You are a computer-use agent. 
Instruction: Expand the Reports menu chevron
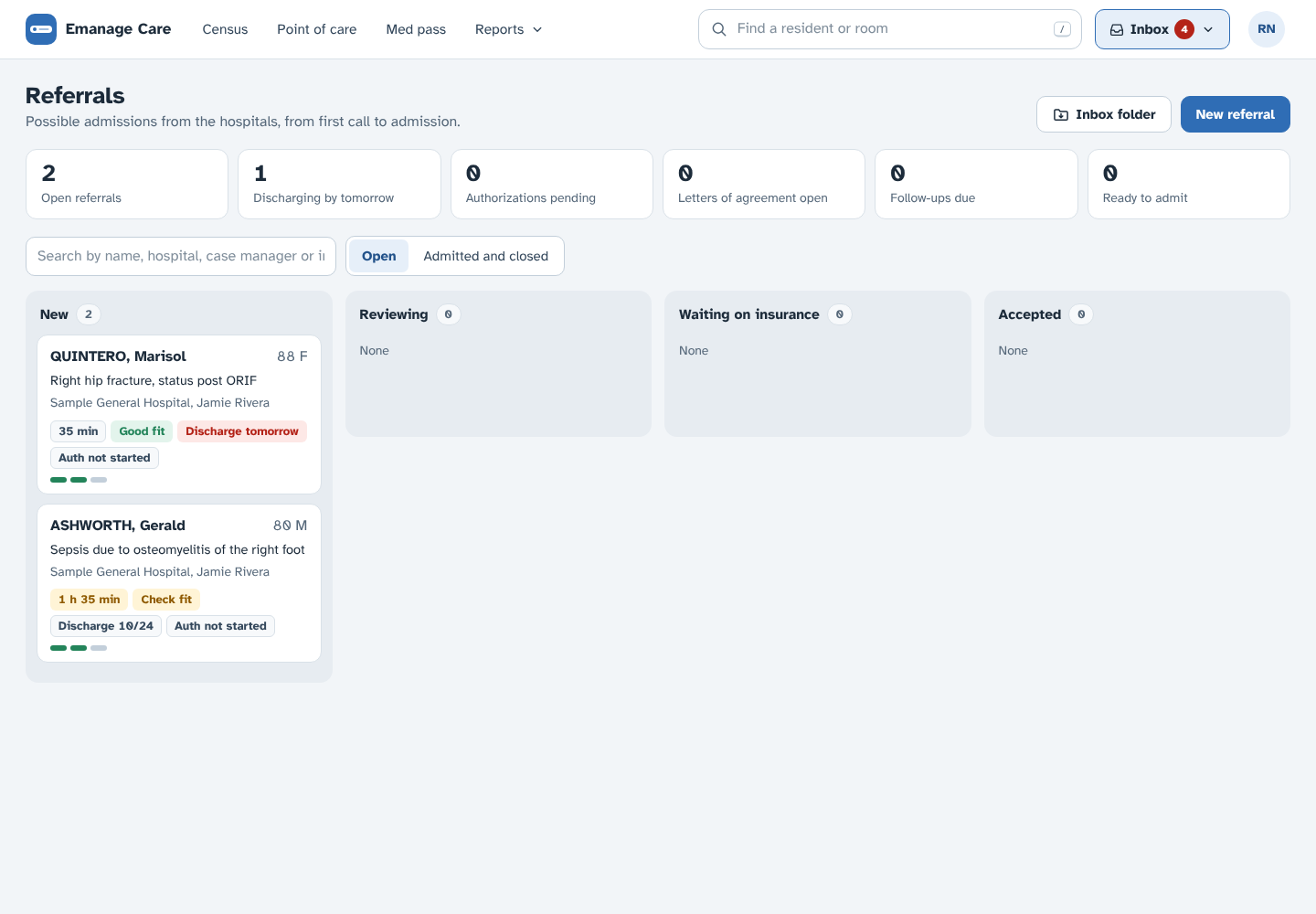[537, 29]
